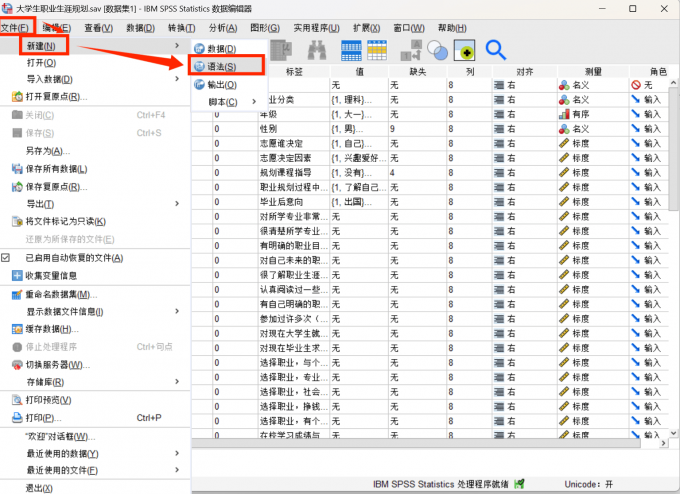This screenshot has height=494, width=680.
Task: Open 打印预览 print preview
Action: 49,400
